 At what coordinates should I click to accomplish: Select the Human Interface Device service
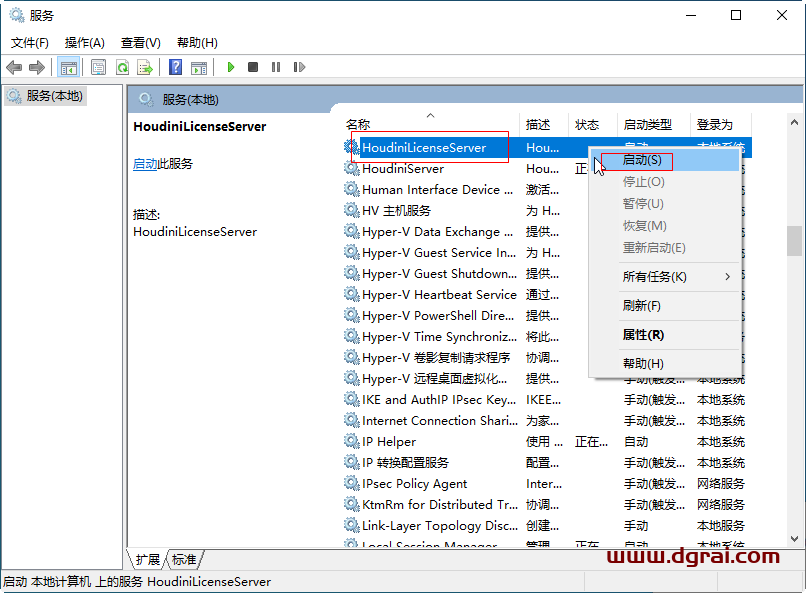(547, 190)
